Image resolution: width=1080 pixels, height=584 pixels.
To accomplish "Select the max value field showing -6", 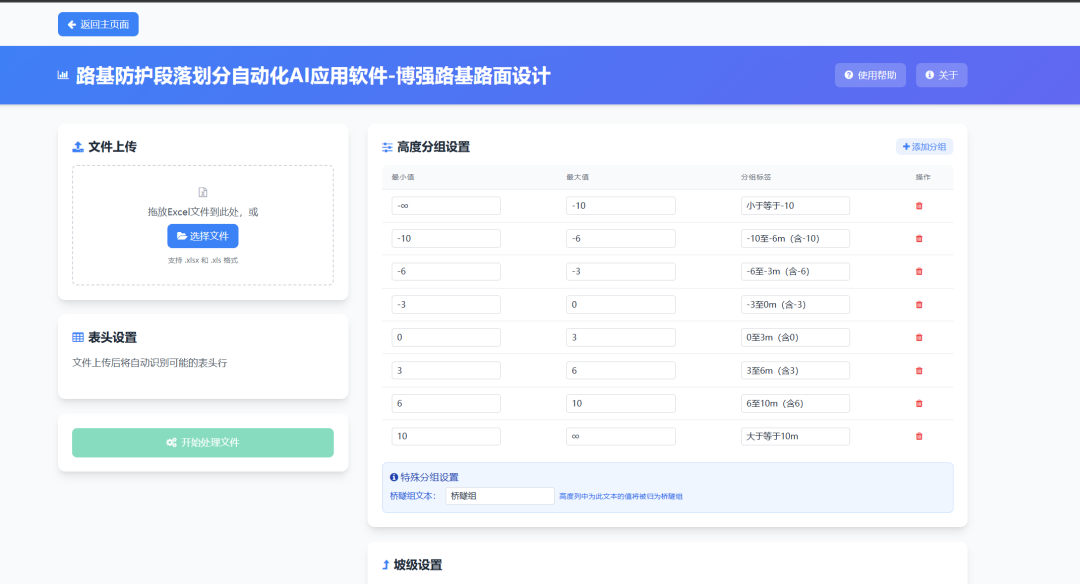I will 620,239.
